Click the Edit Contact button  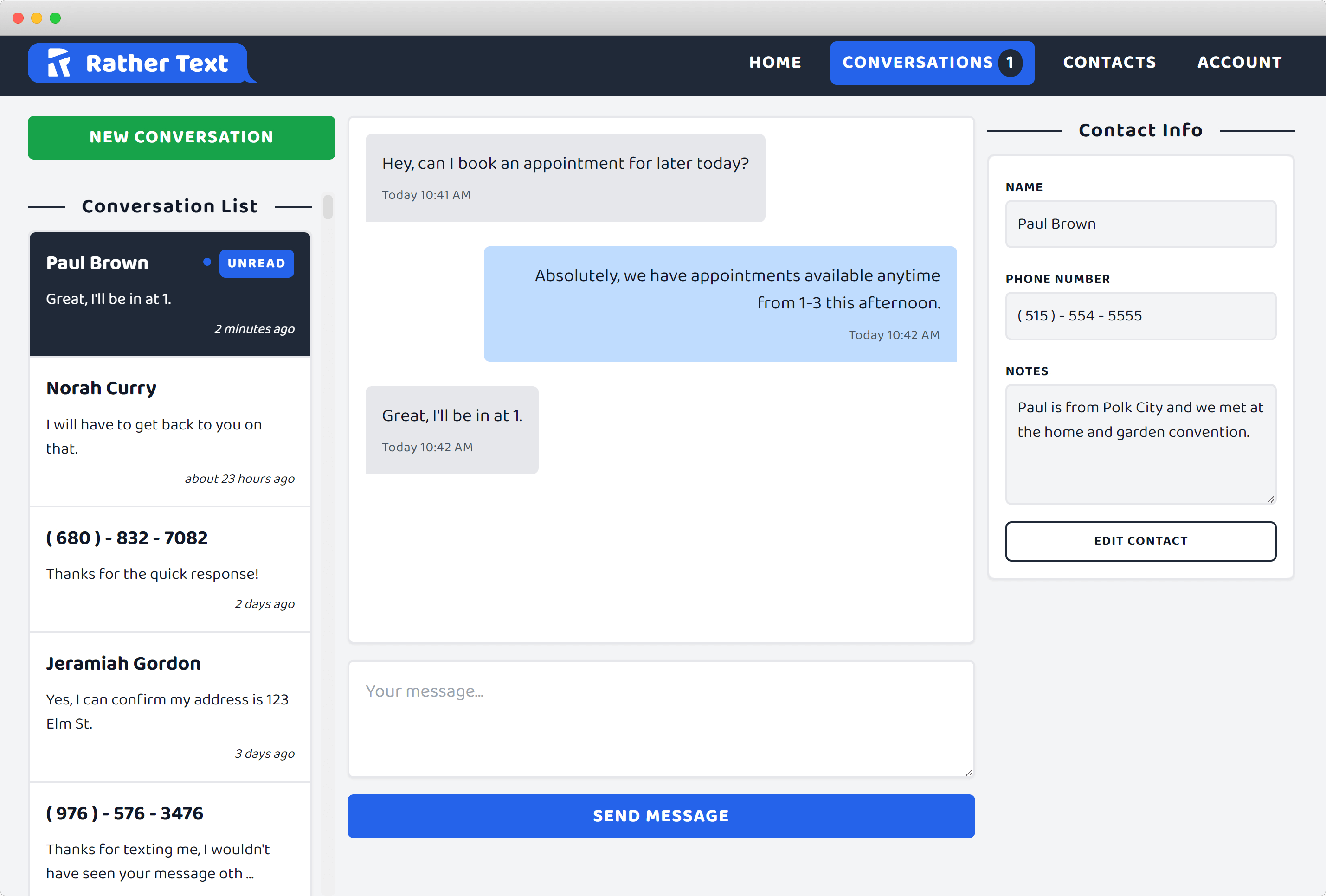(1140, 541)
